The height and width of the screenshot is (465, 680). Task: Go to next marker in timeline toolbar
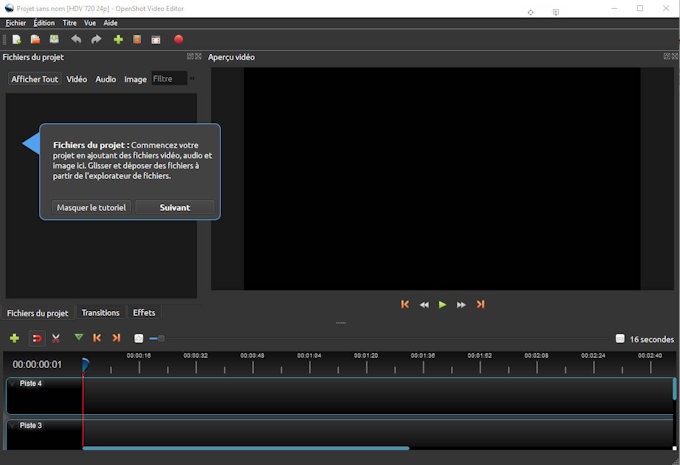116,337
